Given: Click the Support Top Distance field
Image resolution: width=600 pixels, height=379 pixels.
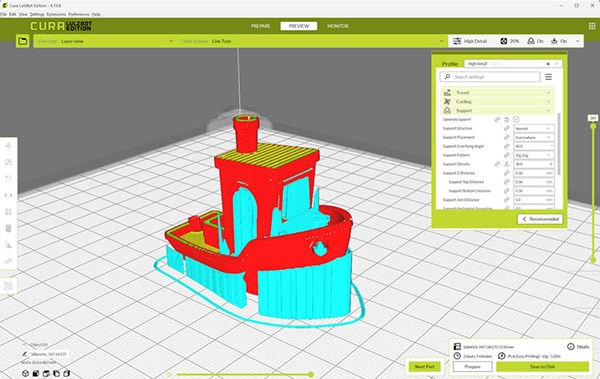Looking at the screenshot, I should click(533, 182).
